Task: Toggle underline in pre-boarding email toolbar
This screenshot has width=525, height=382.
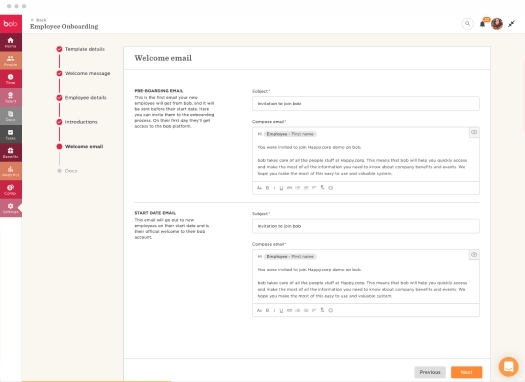Action: 281,188
